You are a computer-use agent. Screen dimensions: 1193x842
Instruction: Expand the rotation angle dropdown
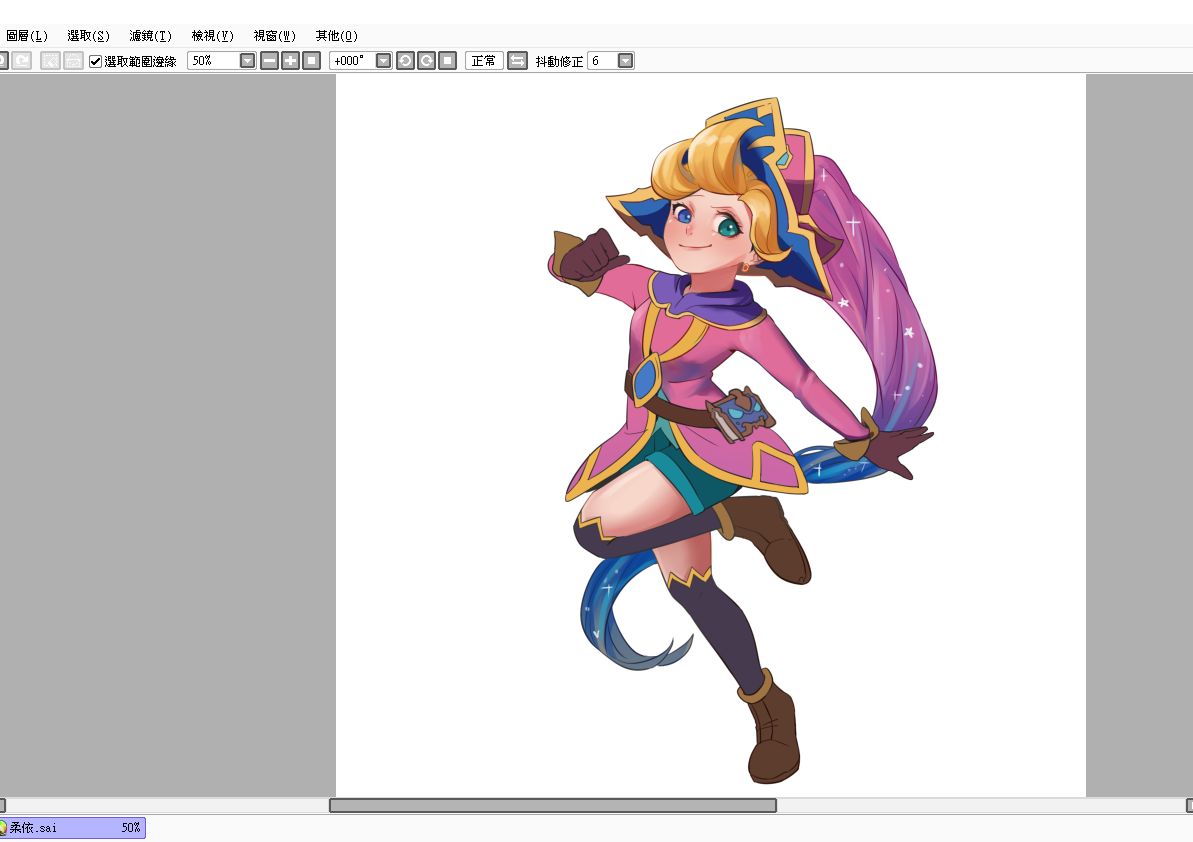click(x=383, y=61)
